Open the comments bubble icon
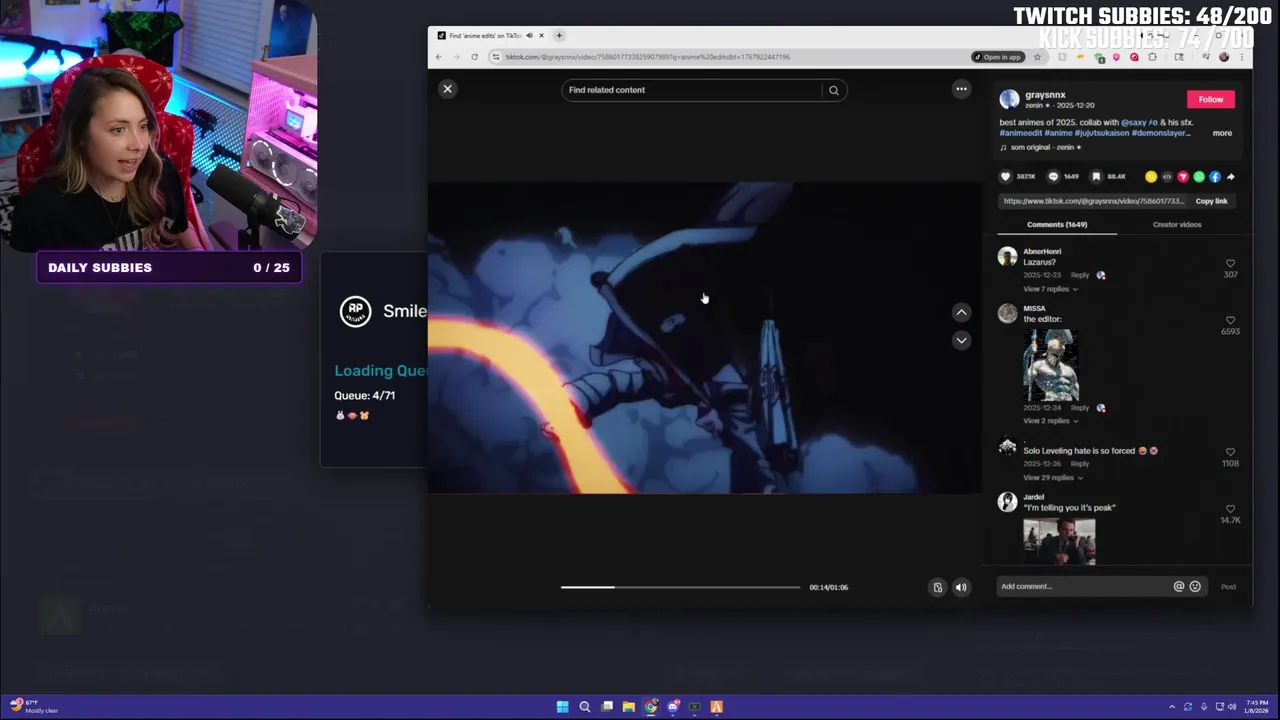The height and width of the screenshot is (720, 1280). (x=1053, y=177)
